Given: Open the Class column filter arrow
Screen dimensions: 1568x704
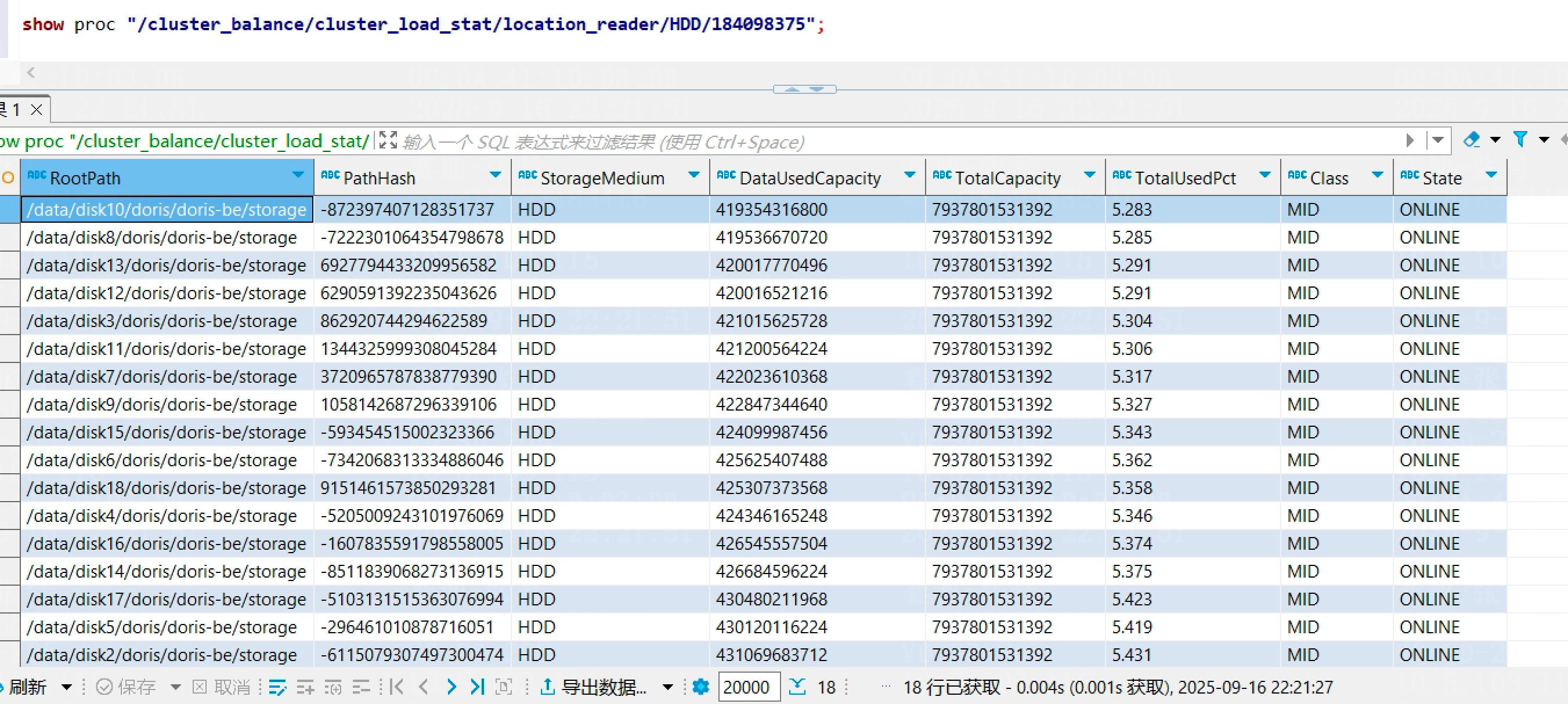Looking at the screenshot, I should coord(1378,175).
